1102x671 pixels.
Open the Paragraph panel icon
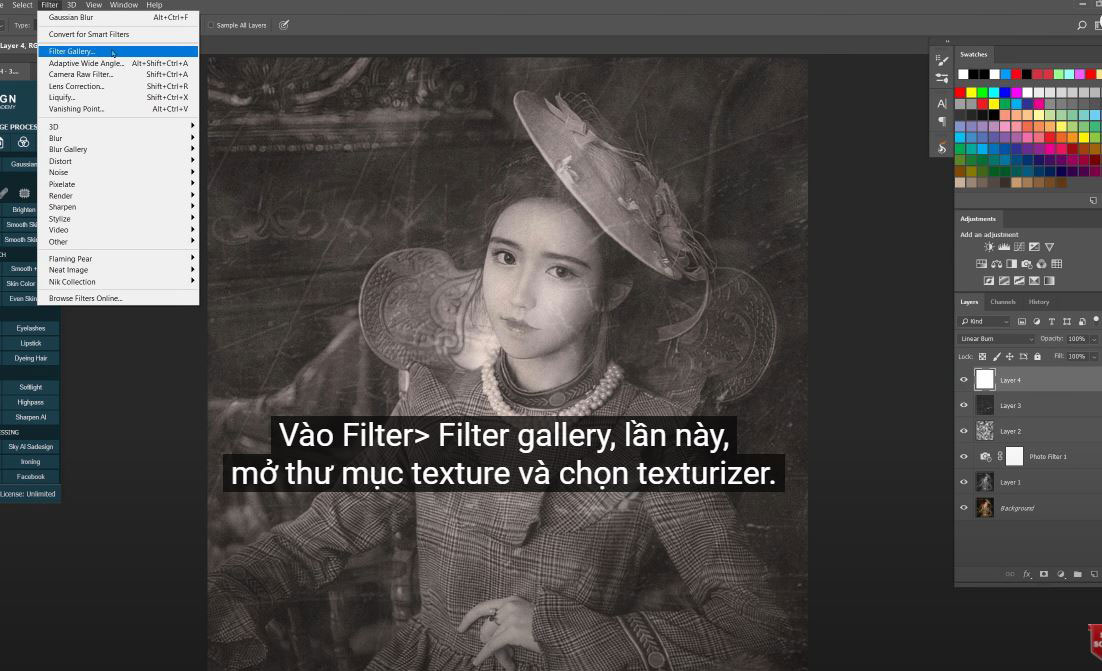[x=942, y=121]
